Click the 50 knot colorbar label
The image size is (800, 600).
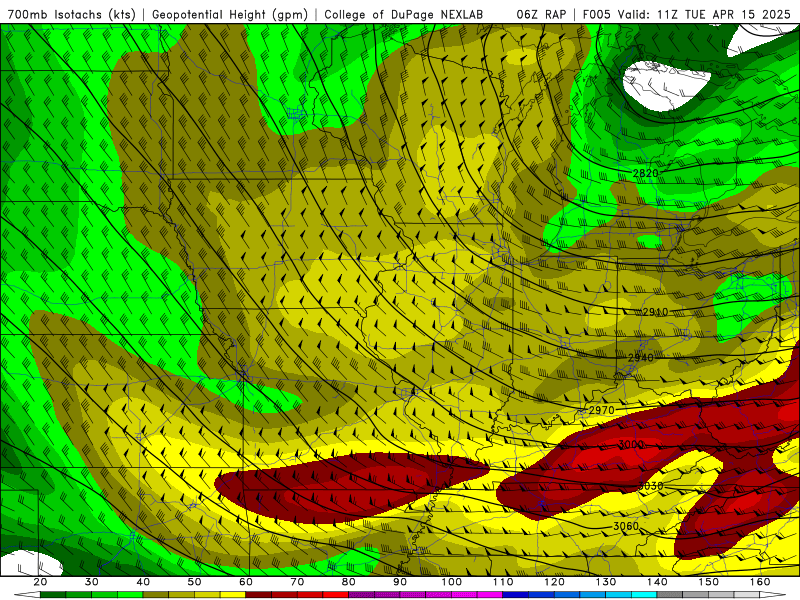coord(194,582)
